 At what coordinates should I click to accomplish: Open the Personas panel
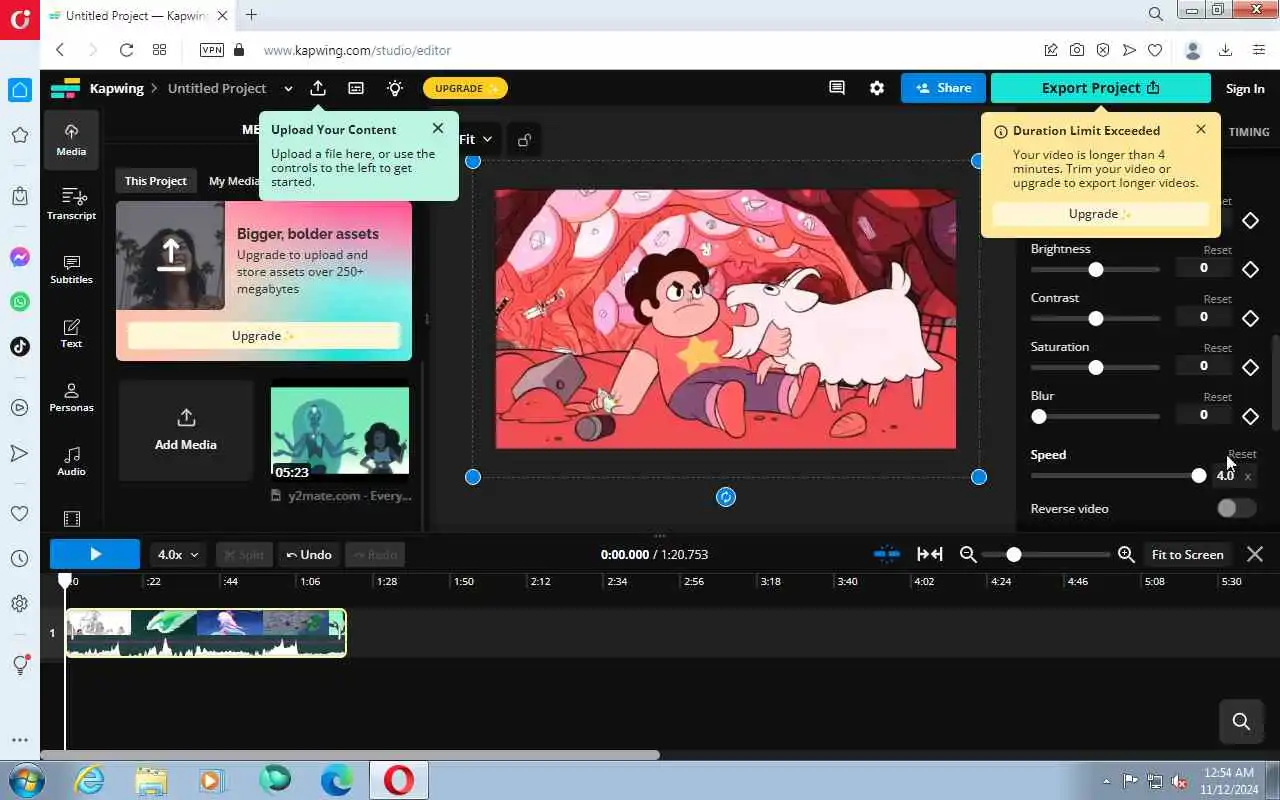click(x=71, y=397)
